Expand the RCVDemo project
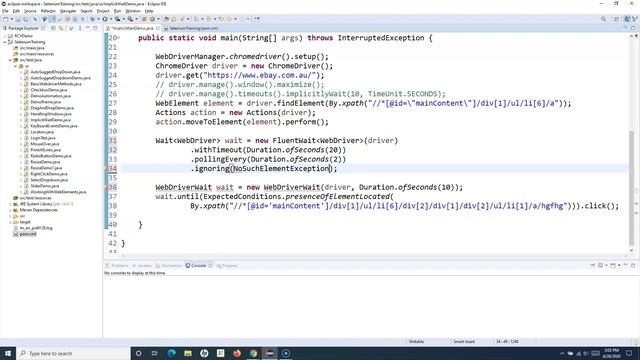This screenshot has height=360, width=640. click(5, 36)
